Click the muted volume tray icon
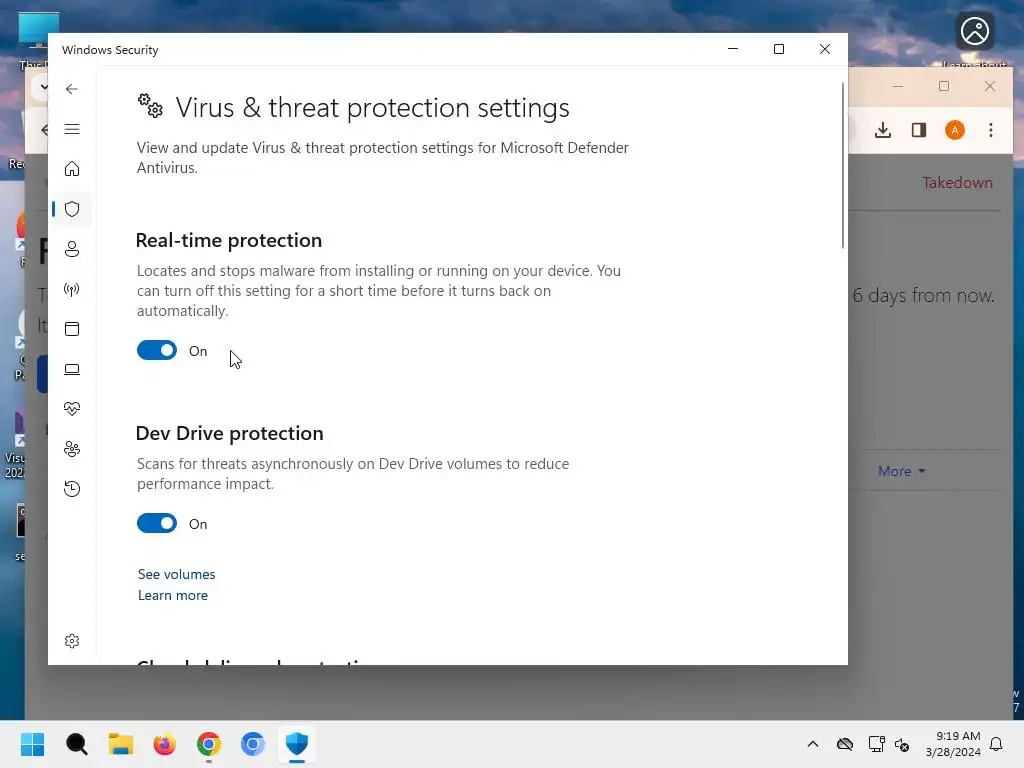Viewport: 1024px width, 768px height. tap(903, 744)
